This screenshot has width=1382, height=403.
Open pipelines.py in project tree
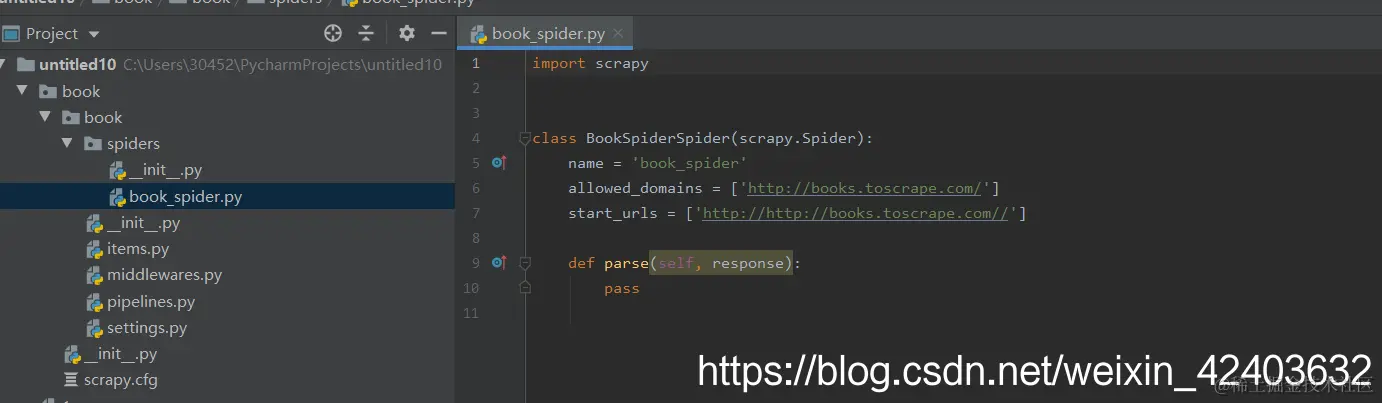pyautogui.click(x=151, y=301)
